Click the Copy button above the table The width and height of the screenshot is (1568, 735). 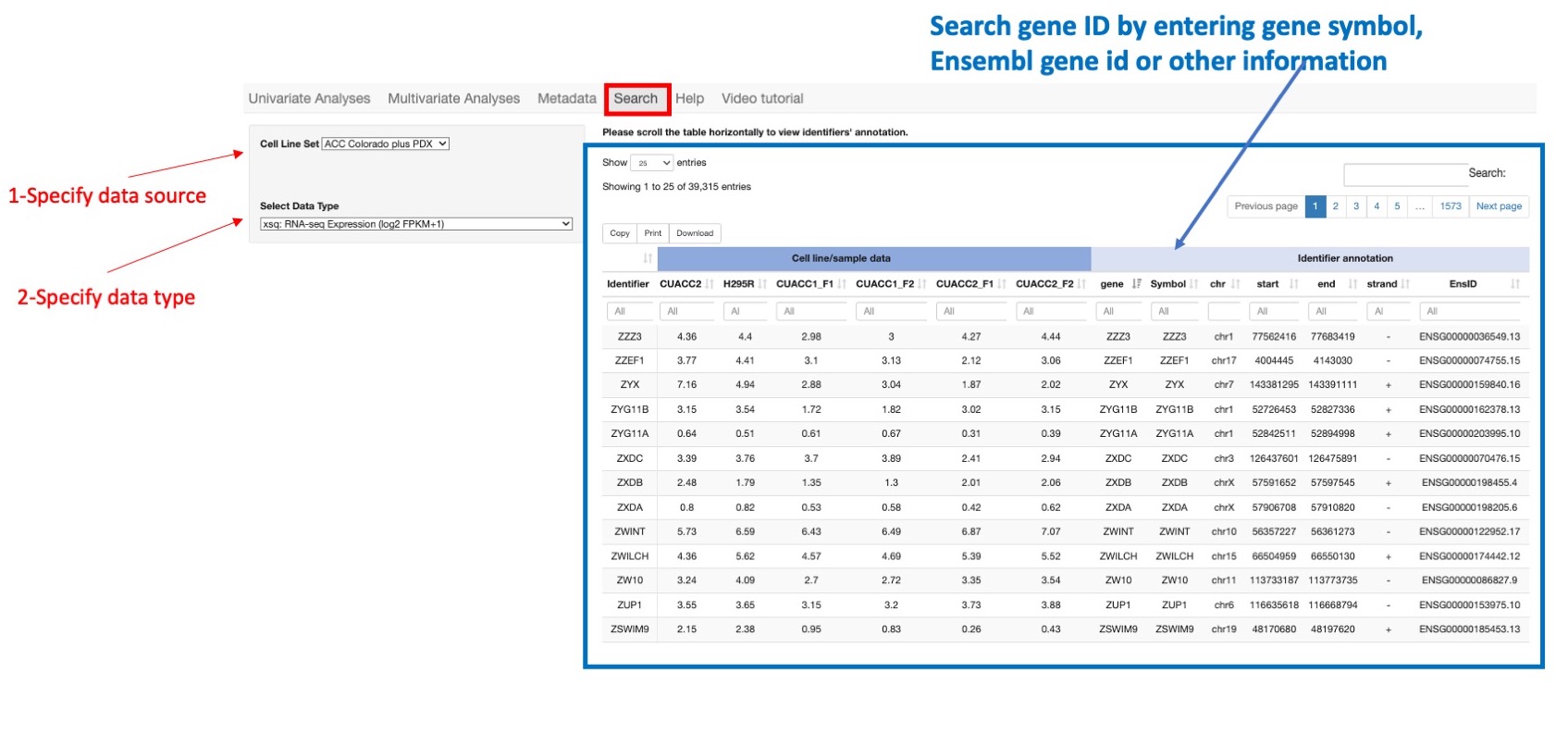pos(619,233)
